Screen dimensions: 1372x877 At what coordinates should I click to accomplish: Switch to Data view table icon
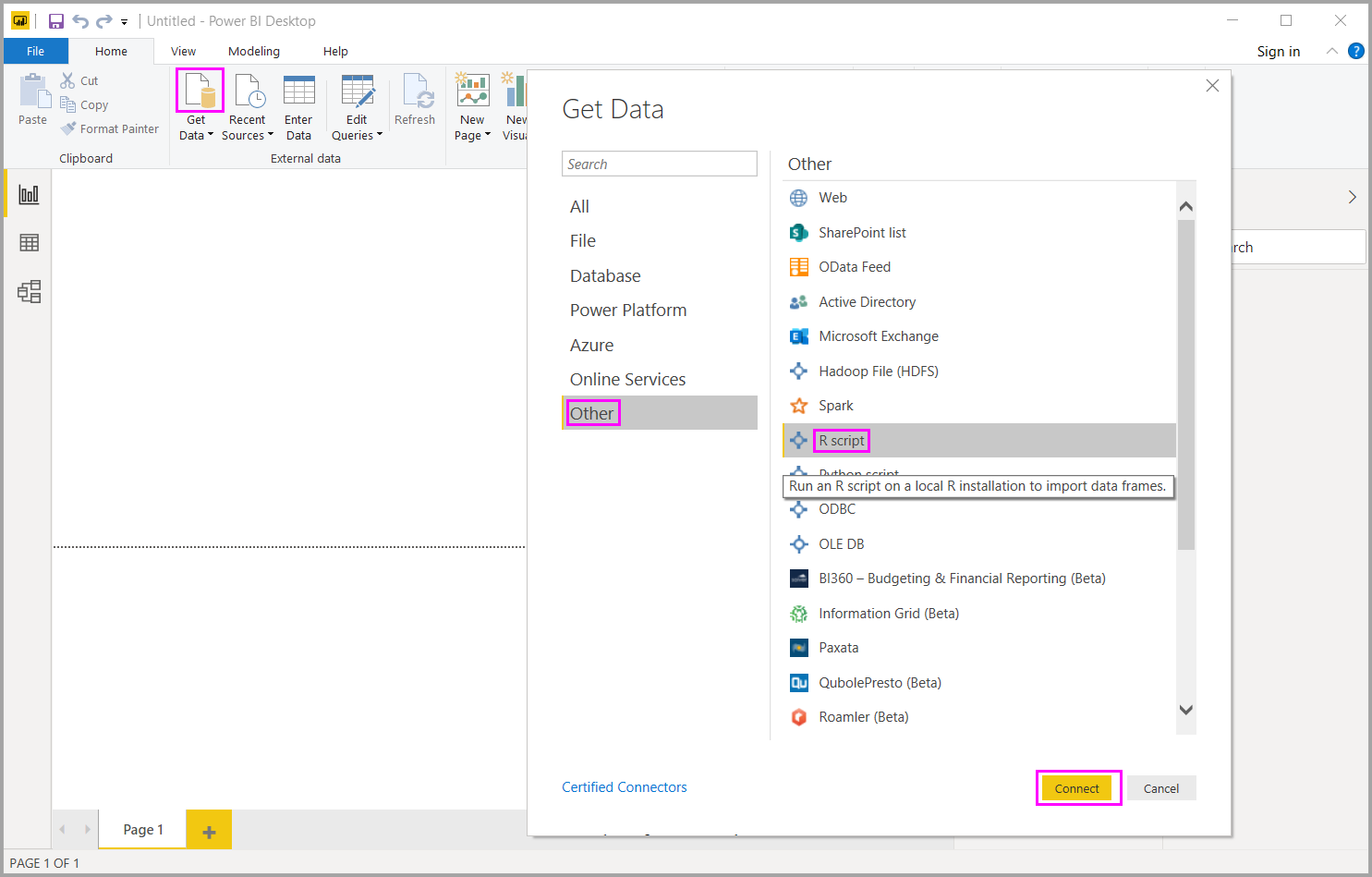point(29,242)
